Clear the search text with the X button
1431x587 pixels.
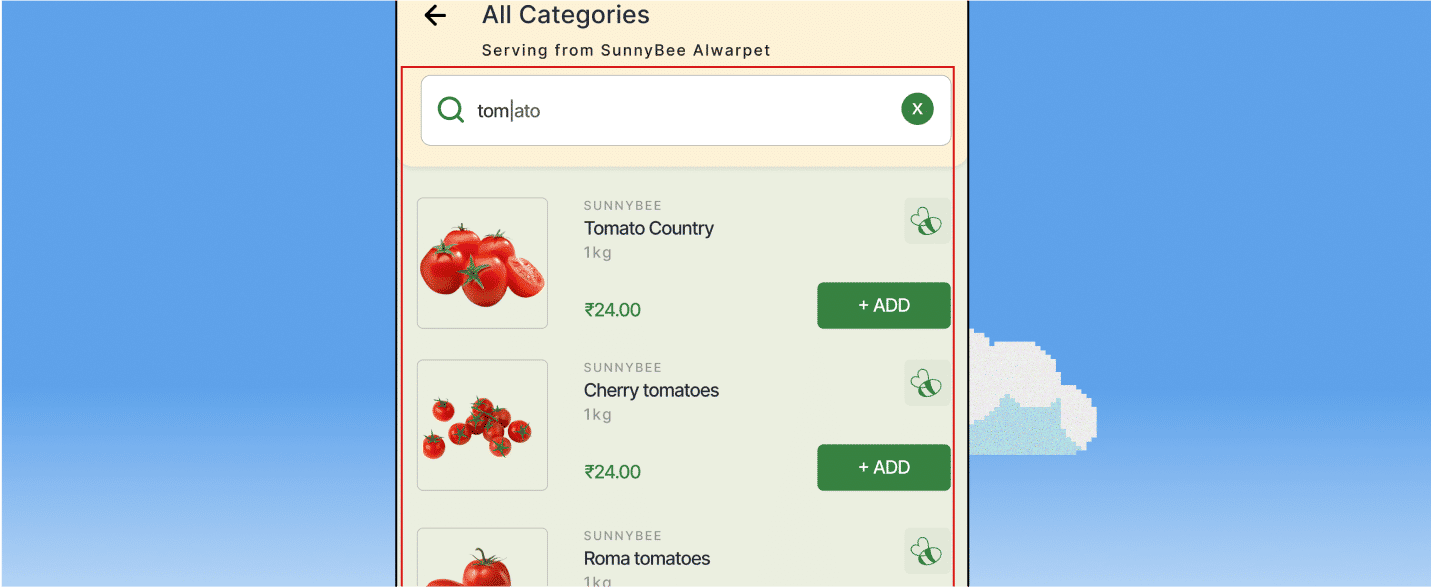coord(917,109)
